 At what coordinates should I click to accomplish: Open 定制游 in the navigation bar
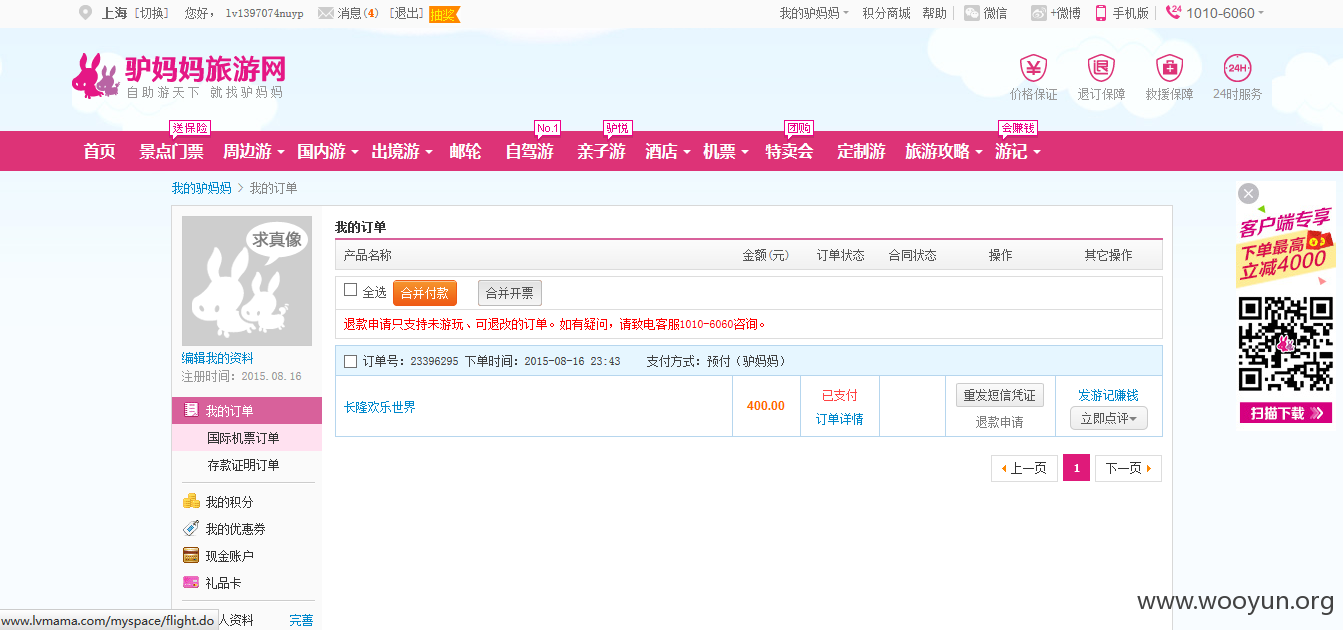click(x=861, y=152)
